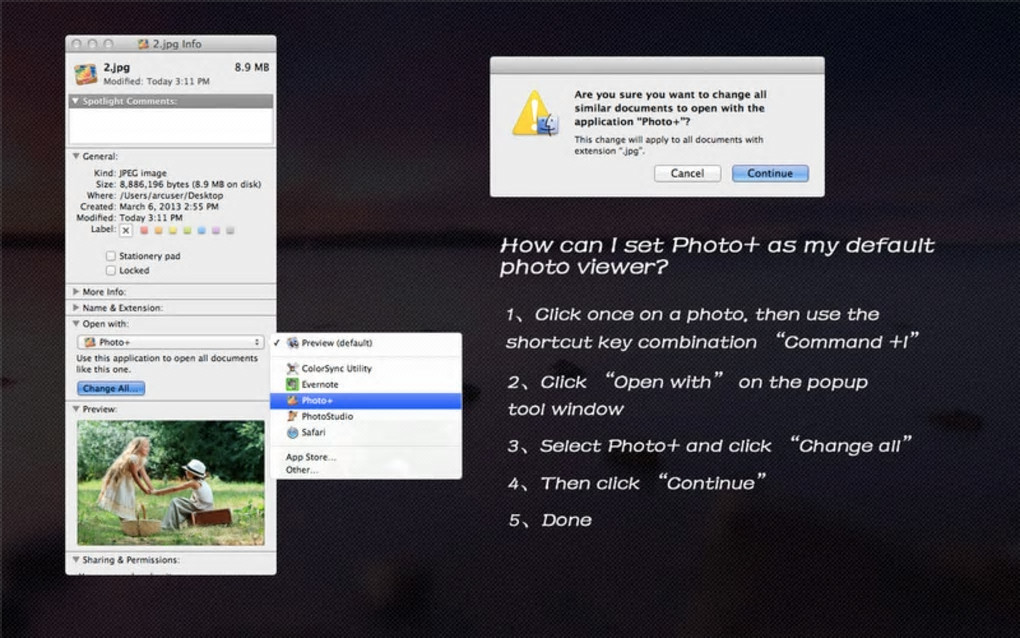Click the "Select Photo+ and click Change all" step
The width and height of the screenshot is (1020, 638).
710,445
